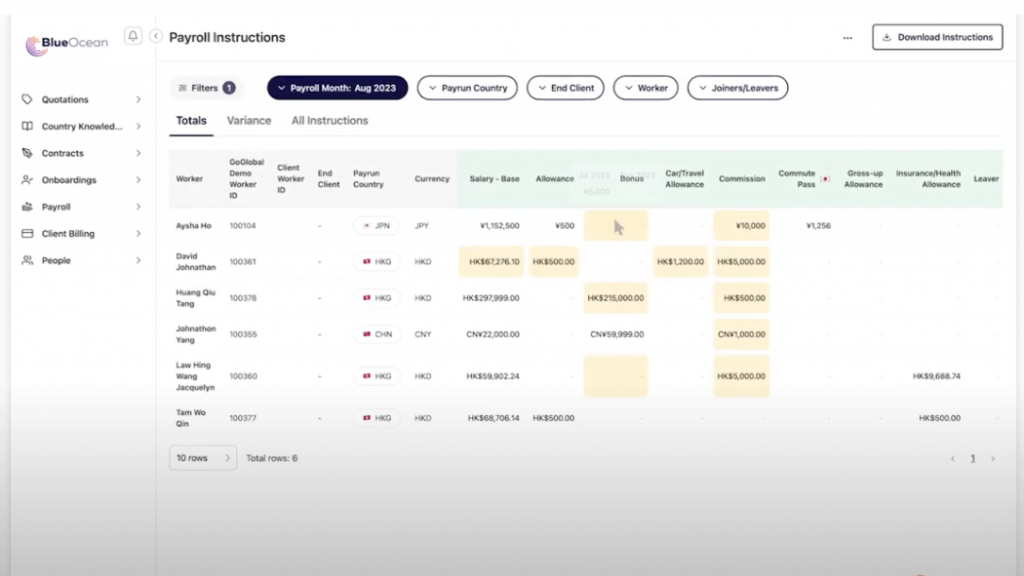Switch to the Variance tab
The width and height of the screenshot is (1024, 576).
(249, 121)
